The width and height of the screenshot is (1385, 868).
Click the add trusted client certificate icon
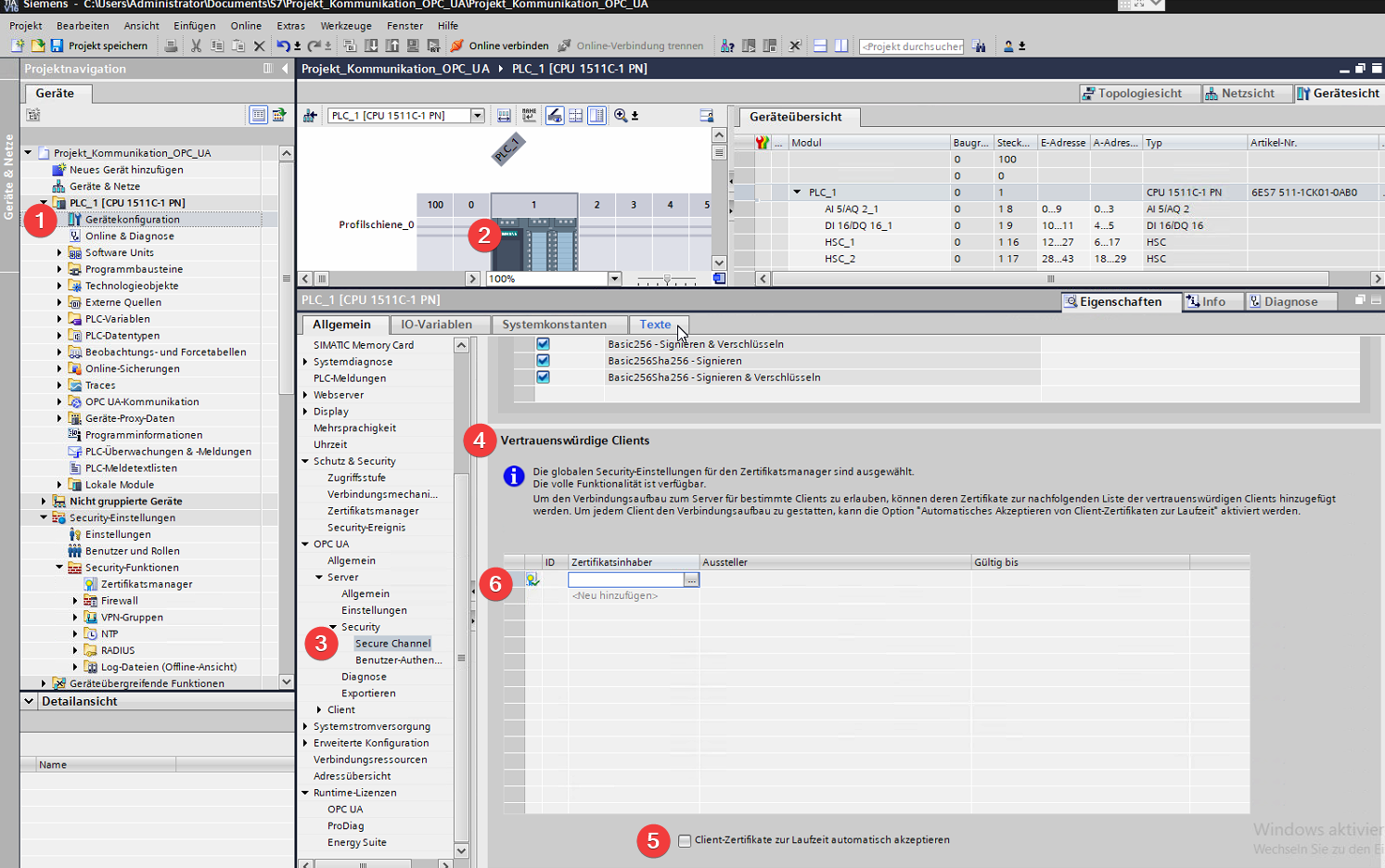pos(532,580)
